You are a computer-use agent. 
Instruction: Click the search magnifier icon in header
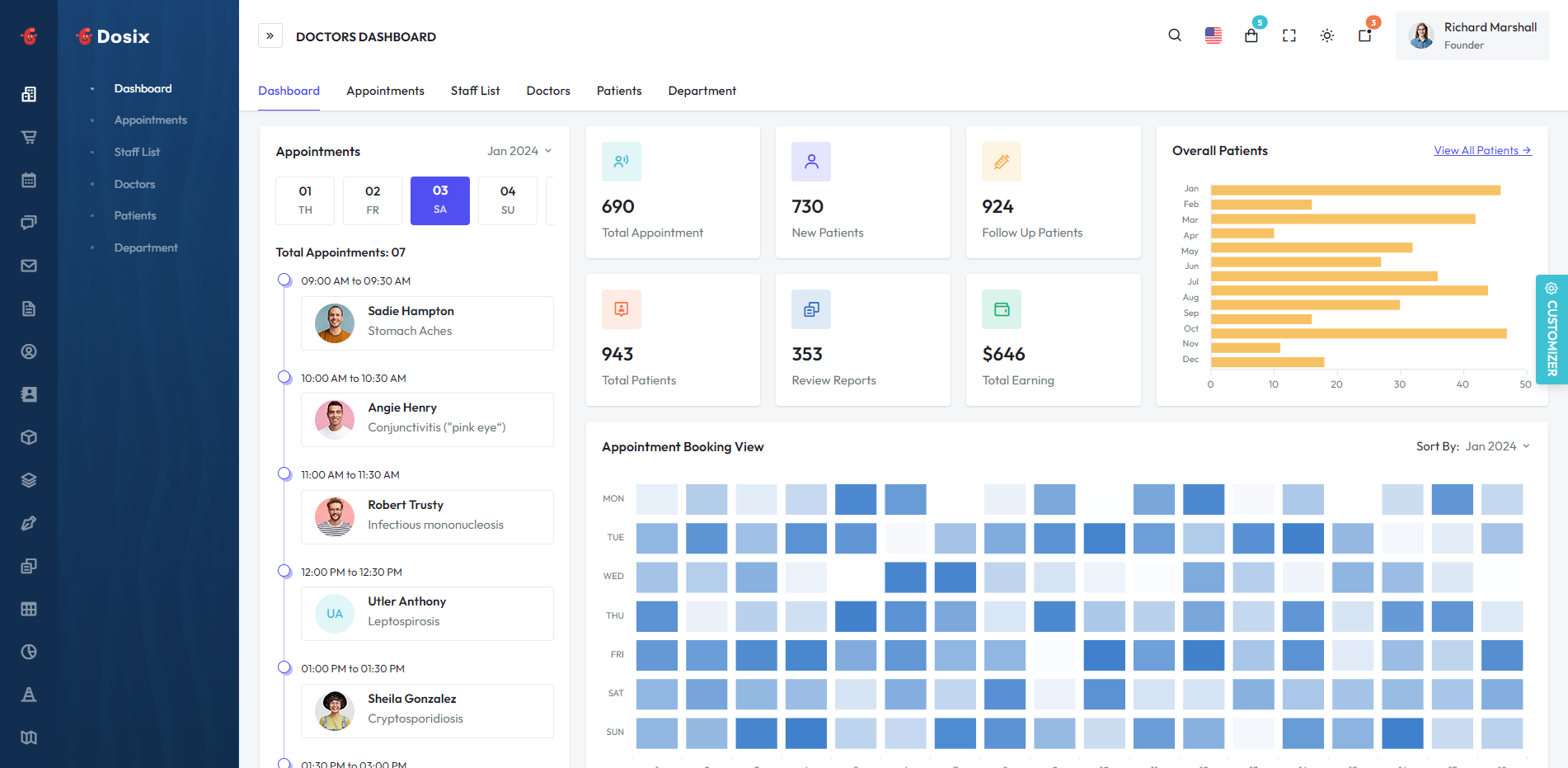1175,35
